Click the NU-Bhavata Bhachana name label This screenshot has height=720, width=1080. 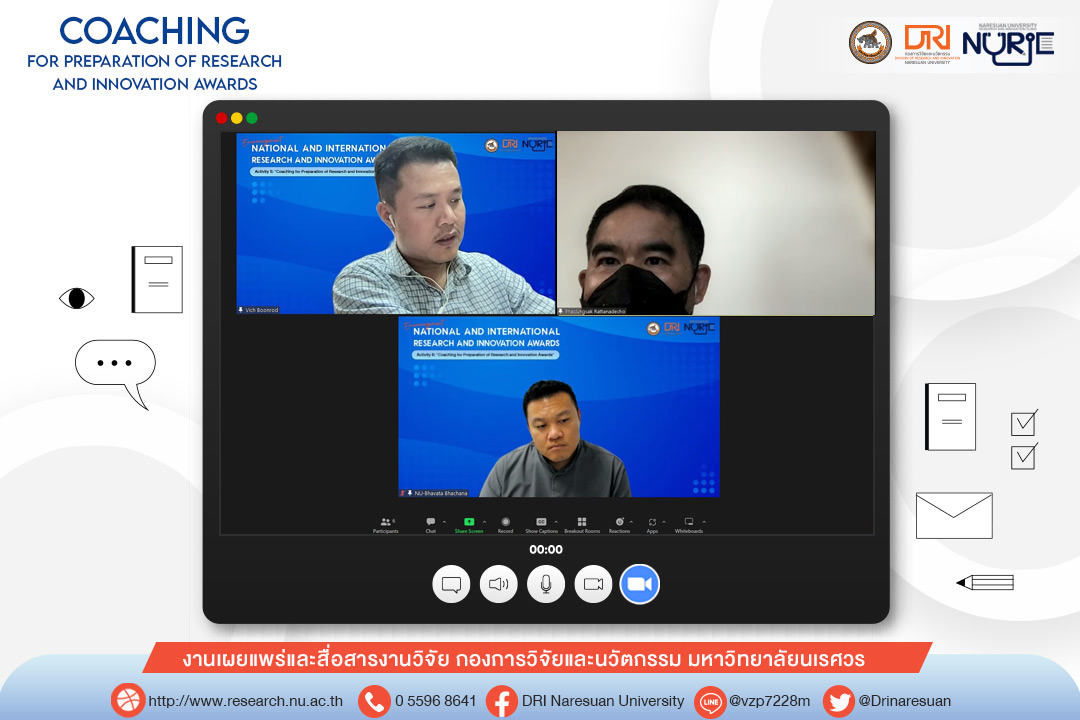tap(435, 493)
